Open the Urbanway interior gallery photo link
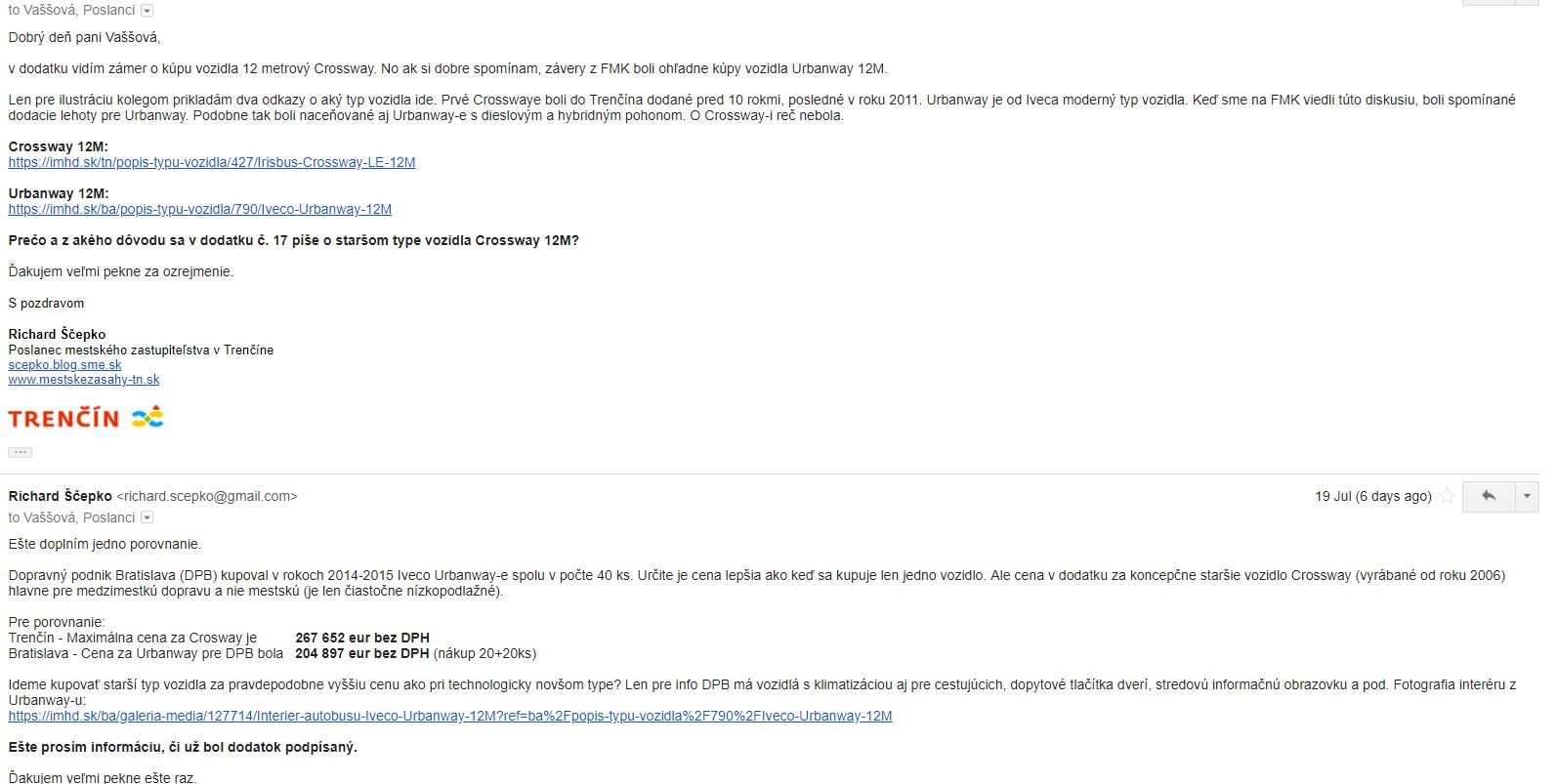The width and height of the screenshot is (1557, 784). click(x=450, y=716)
